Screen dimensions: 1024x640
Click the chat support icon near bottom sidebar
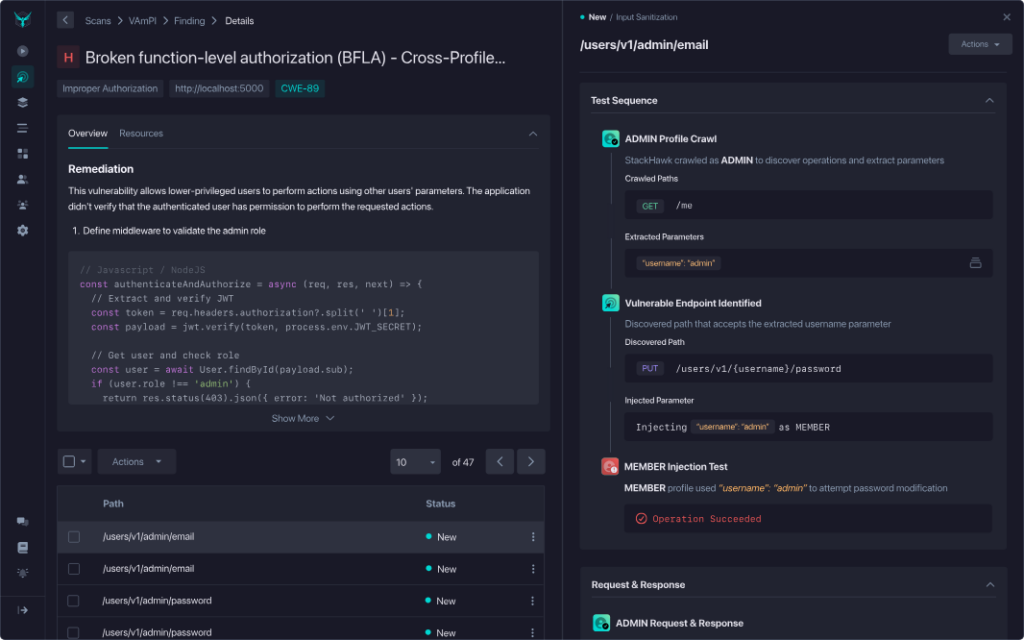click(x=21, y=520)
